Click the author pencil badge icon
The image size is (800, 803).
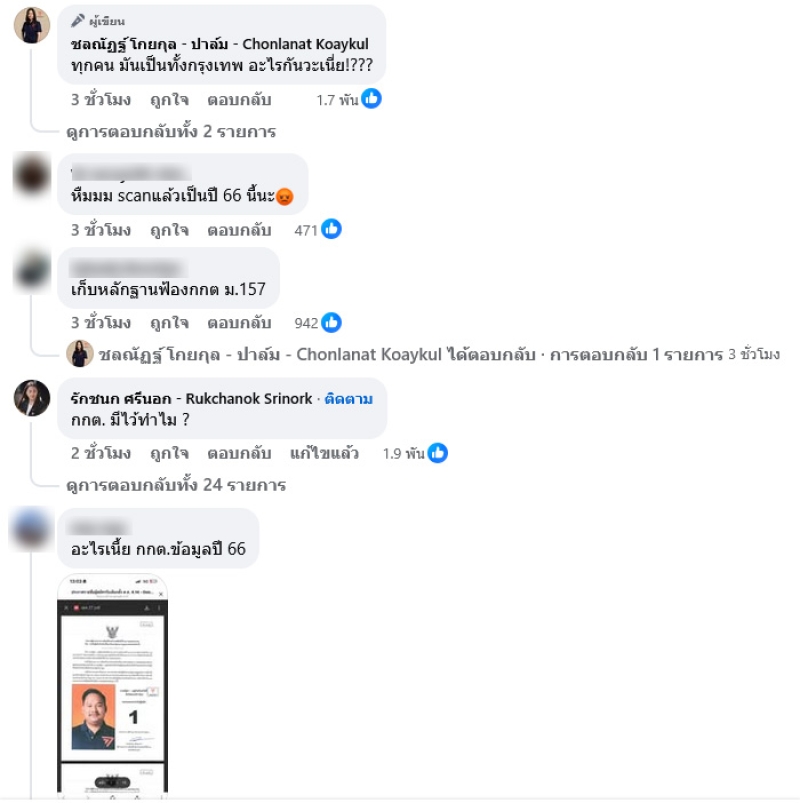[x=77, y=20]
